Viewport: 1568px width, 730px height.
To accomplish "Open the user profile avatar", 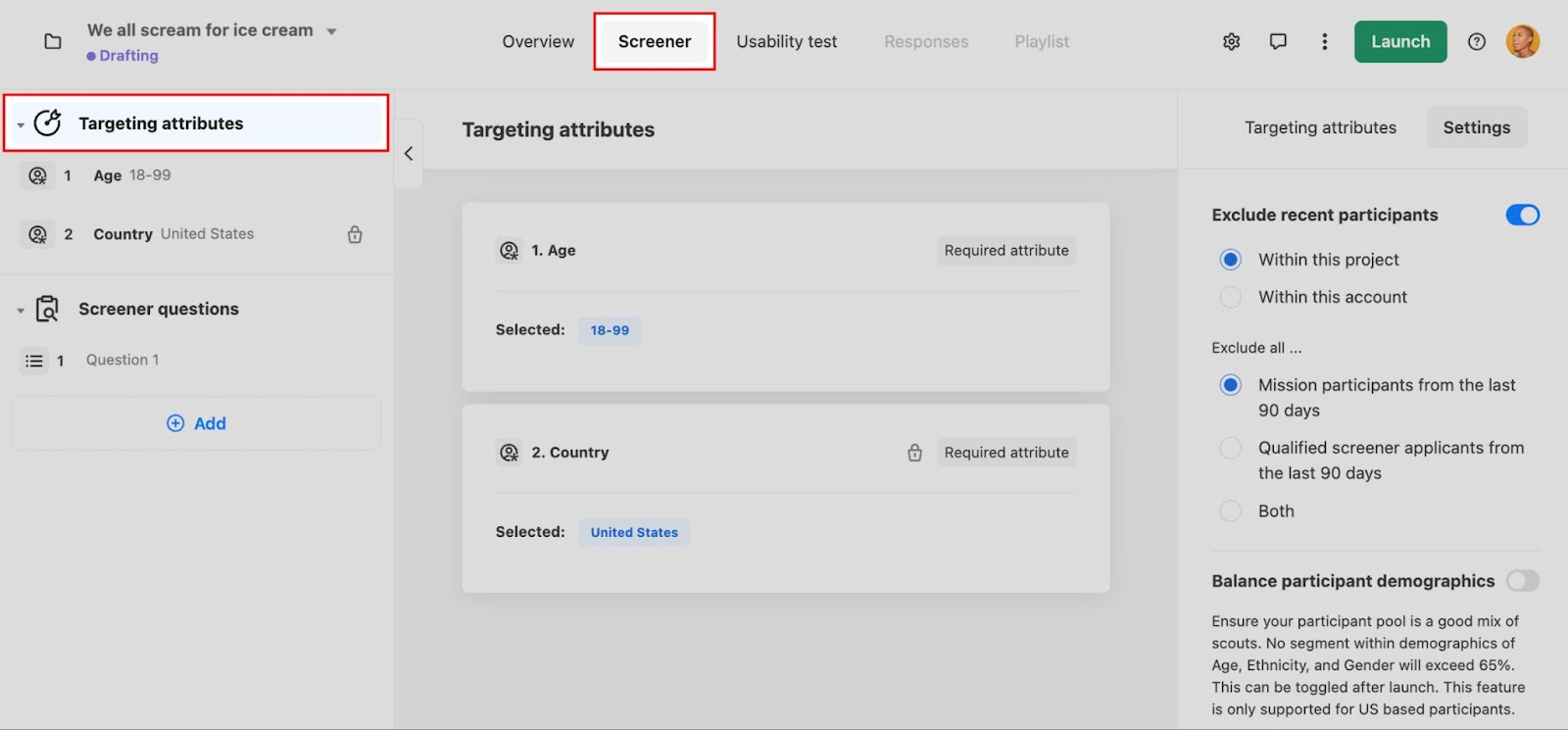I will click(1523, 41).
